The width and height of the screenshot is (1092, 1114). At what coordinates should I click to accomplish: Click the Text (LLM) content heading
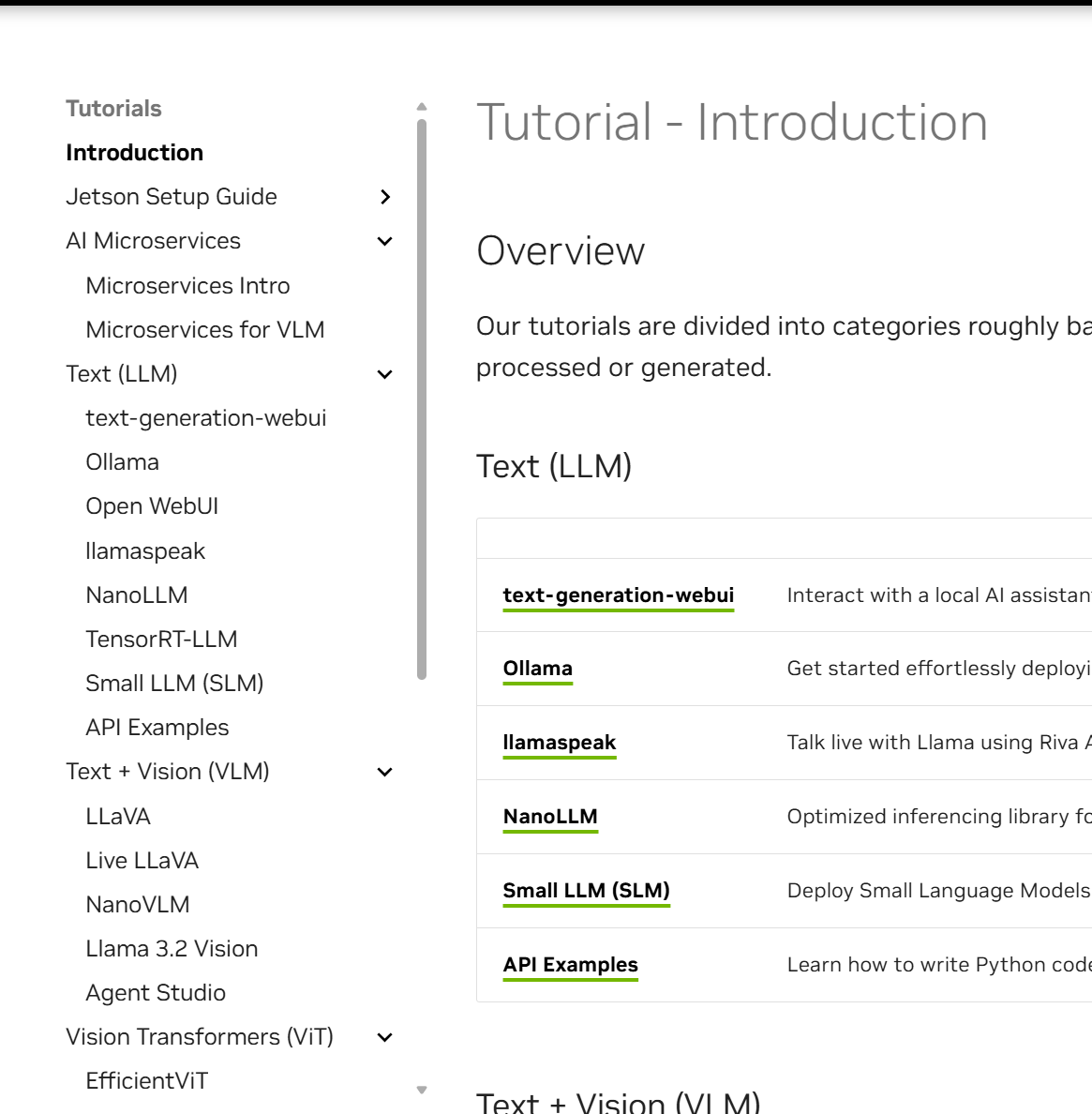click(554, 467)
